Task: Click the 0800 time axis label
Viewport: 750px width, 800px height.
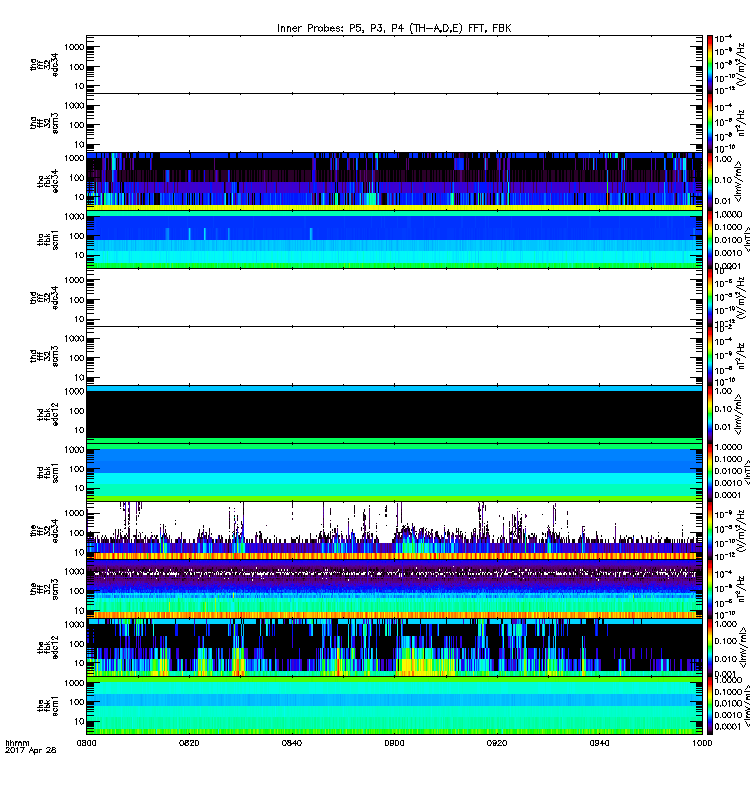Action: [86, 743]
